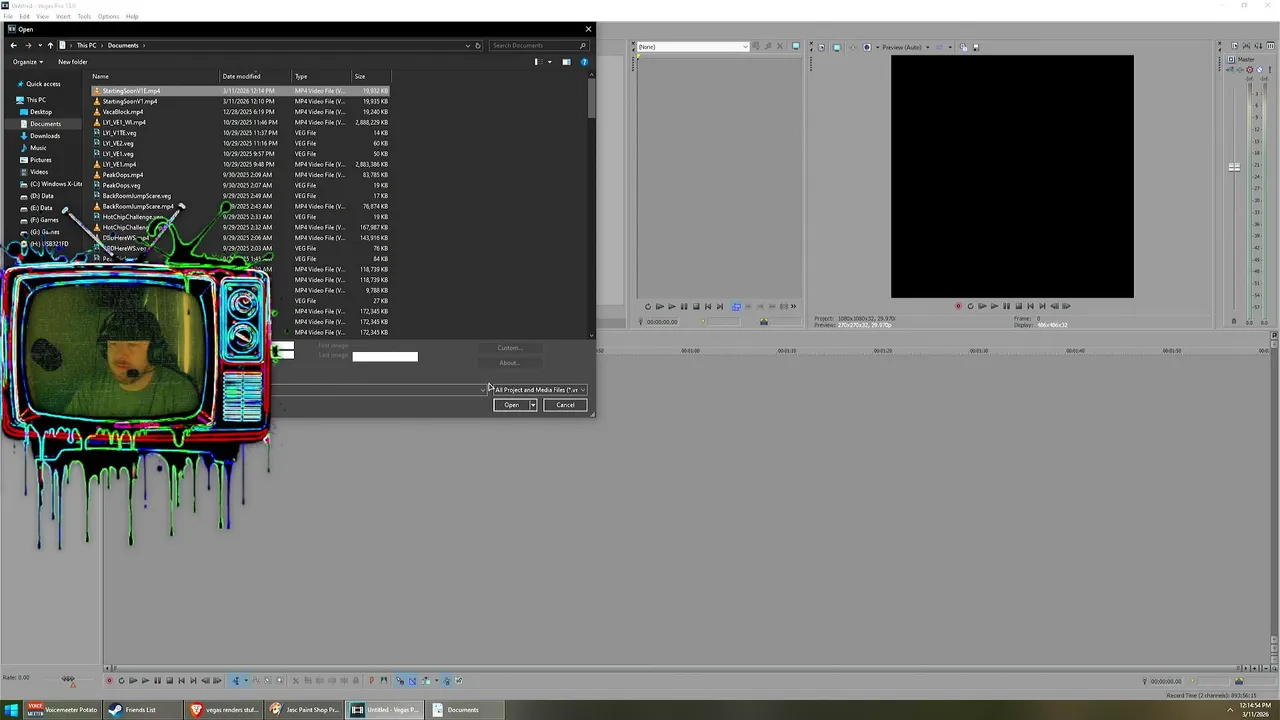1280x720 pixels.
Task: Click the video preview Record button
Action: [x=958, y=306]
